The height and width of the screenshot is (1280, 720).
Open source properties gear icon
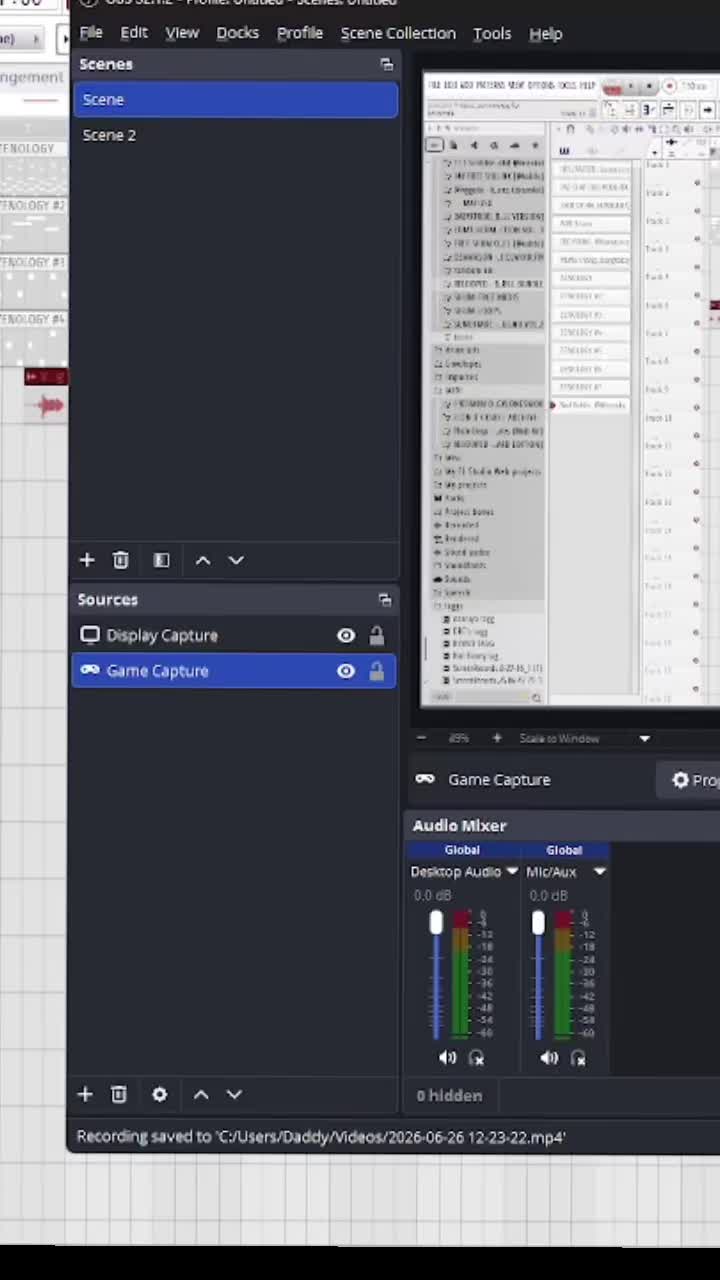click(159, 1094)
